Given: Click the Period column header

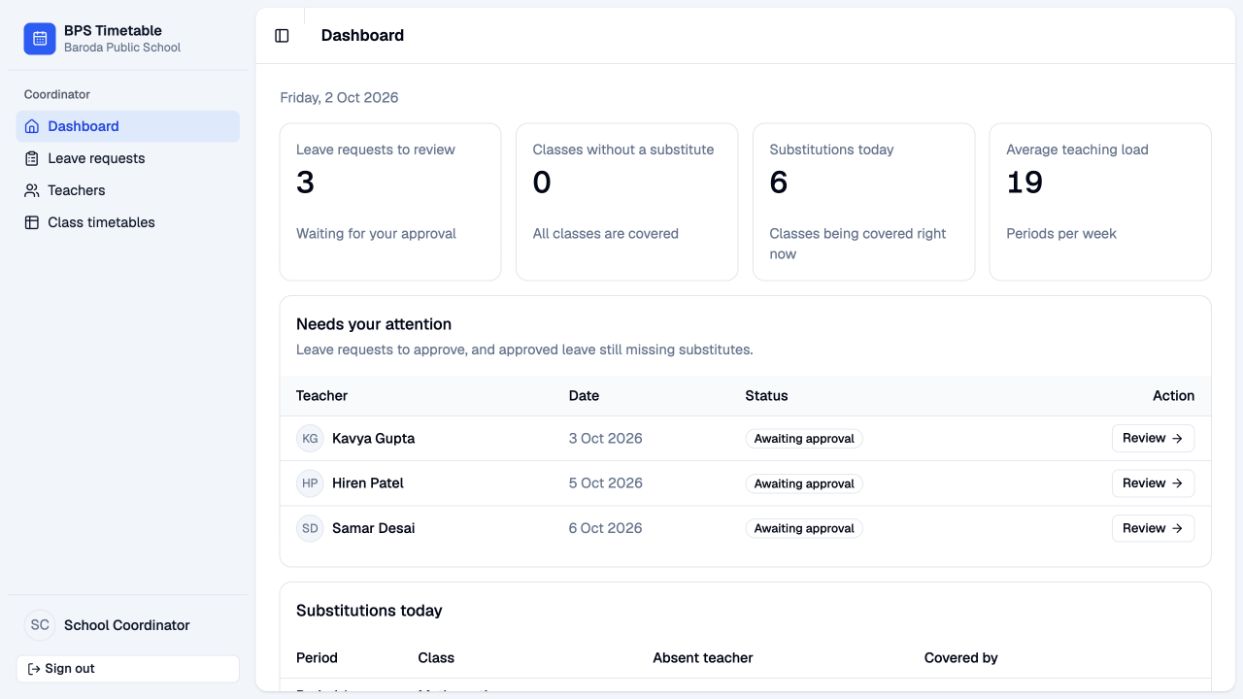Looking at the screenshot, I should pyautogui.click(x=317, y=658).
